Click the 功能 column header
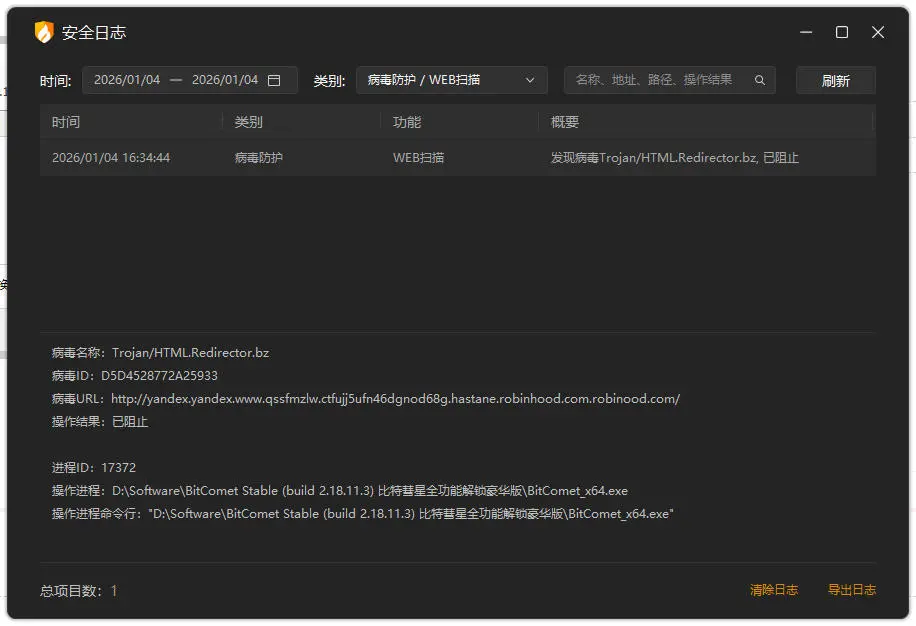 (x=407, y=122)
